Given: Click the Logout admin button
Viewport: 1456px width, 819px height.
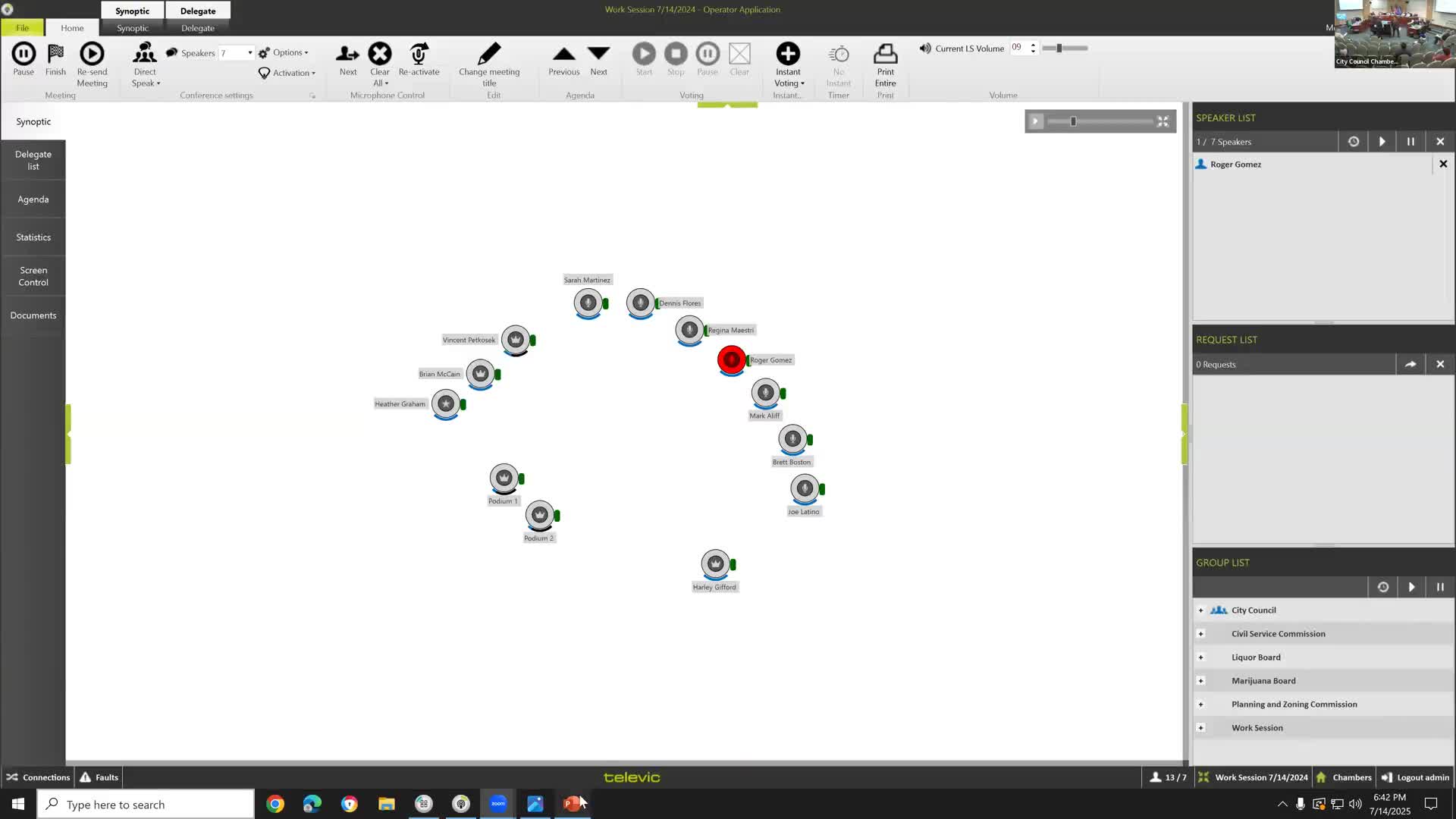Looking at the screenshot, I should click(x=1415, y=777).
